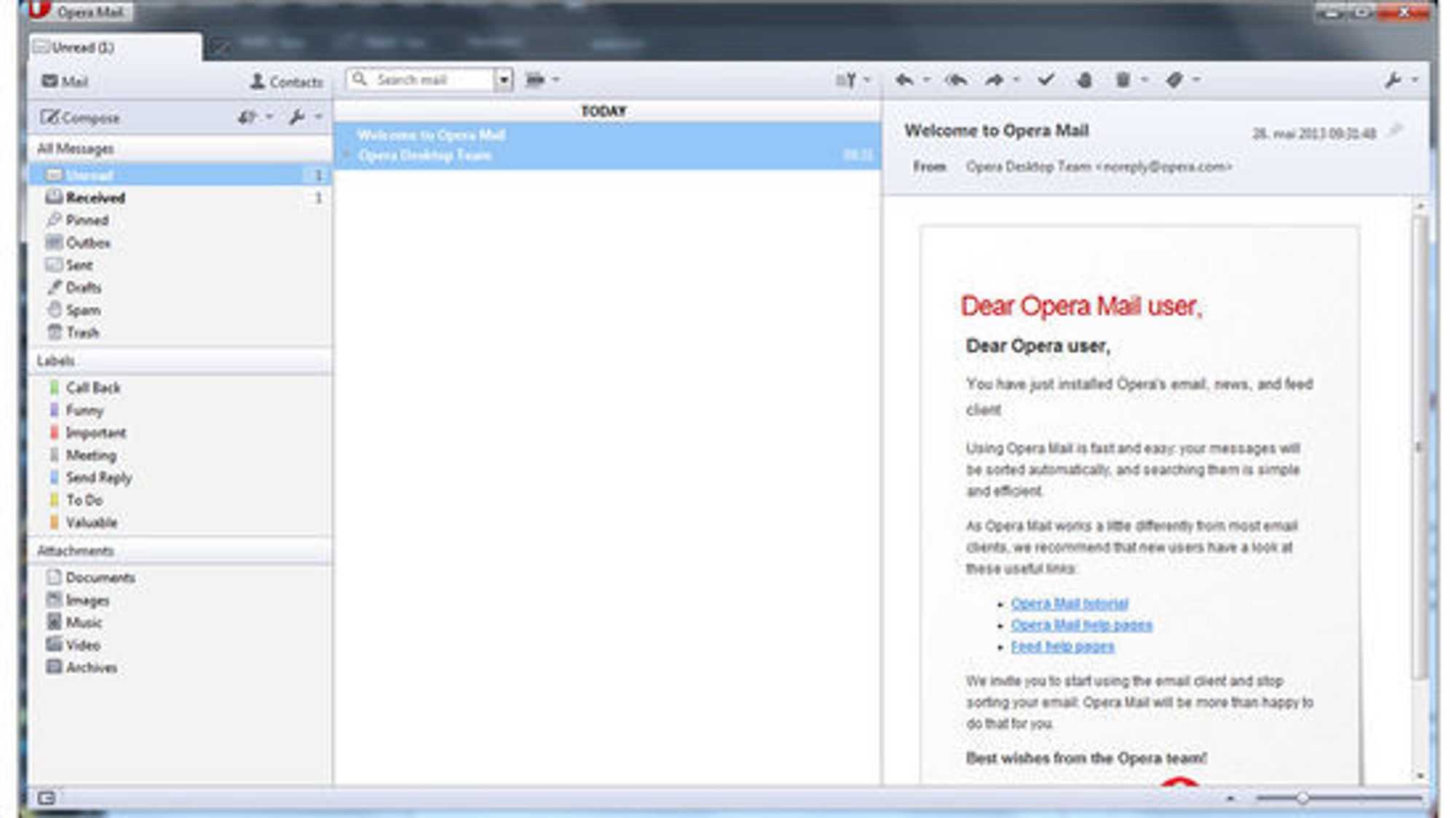Select the Important label
The image size is (1456, 818).
click(x=95, y=433)
